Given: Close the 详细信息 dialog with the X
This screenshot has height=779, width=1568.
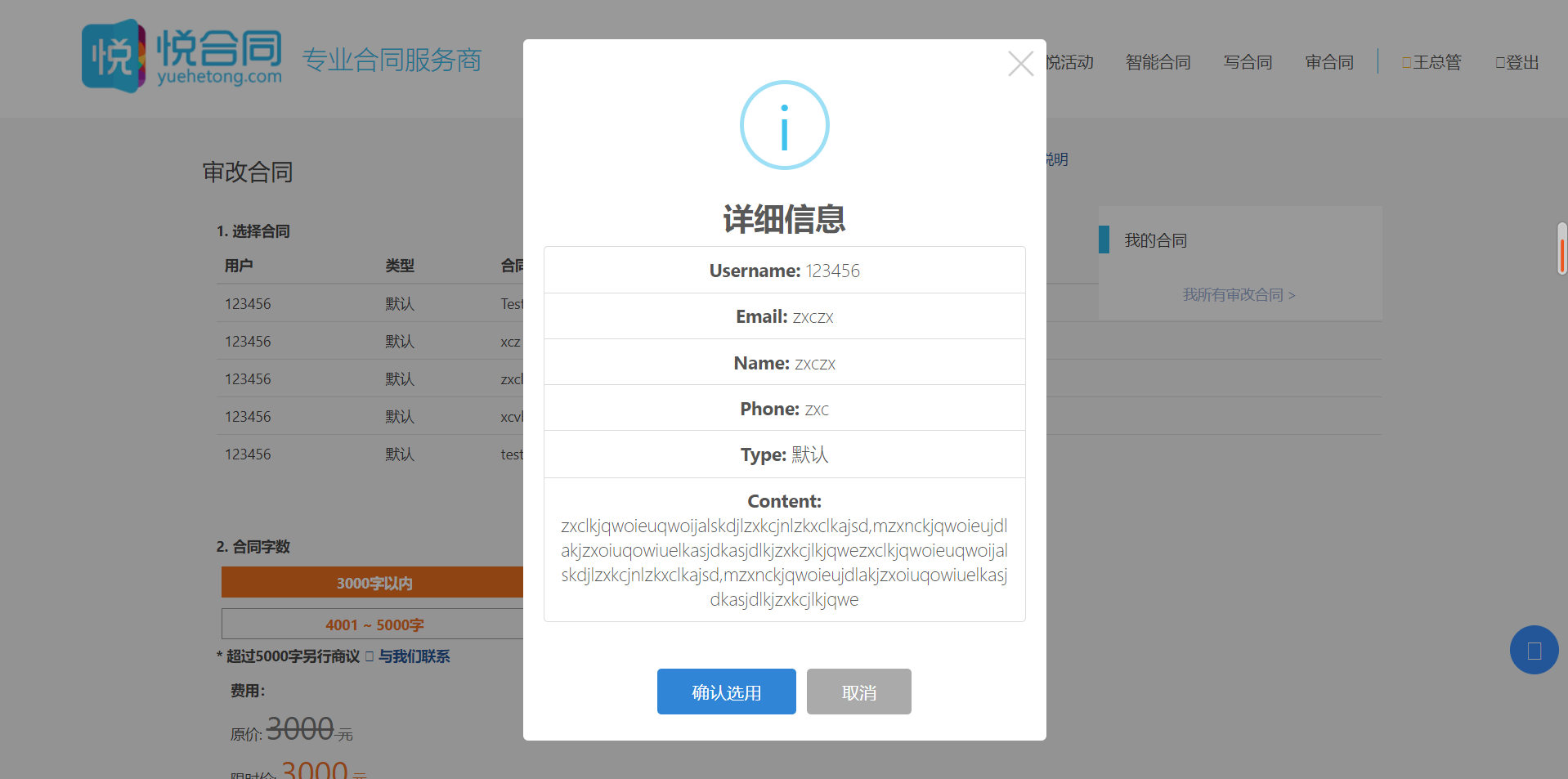Looking at the screenshot, I should click(1020, 64).
